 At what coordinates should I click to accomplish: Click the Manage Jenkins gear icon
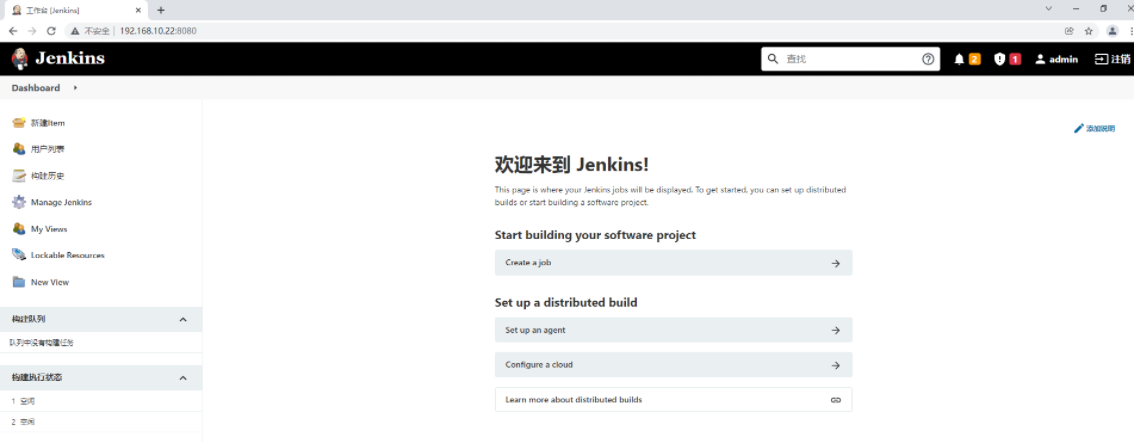pyautogui.click(x=19, y=202)
